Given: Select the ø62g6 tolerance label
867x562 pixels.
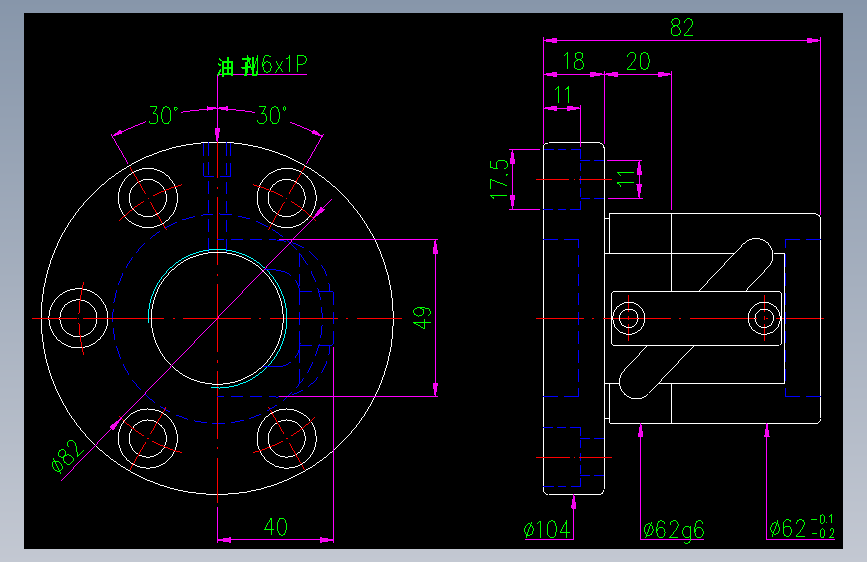Looking at the screenshot, I should click(673, 530).
